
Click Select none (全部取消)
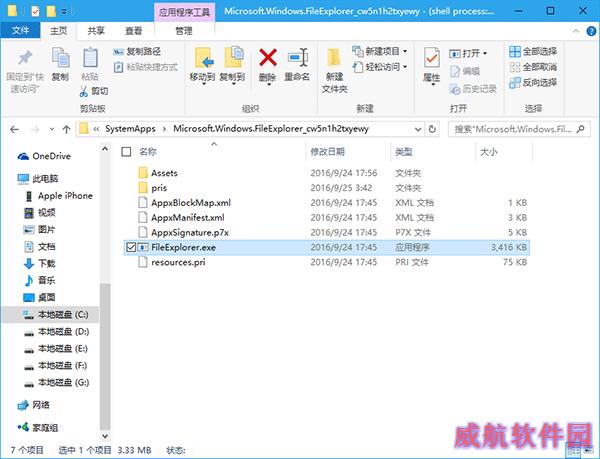pos(533,67)
